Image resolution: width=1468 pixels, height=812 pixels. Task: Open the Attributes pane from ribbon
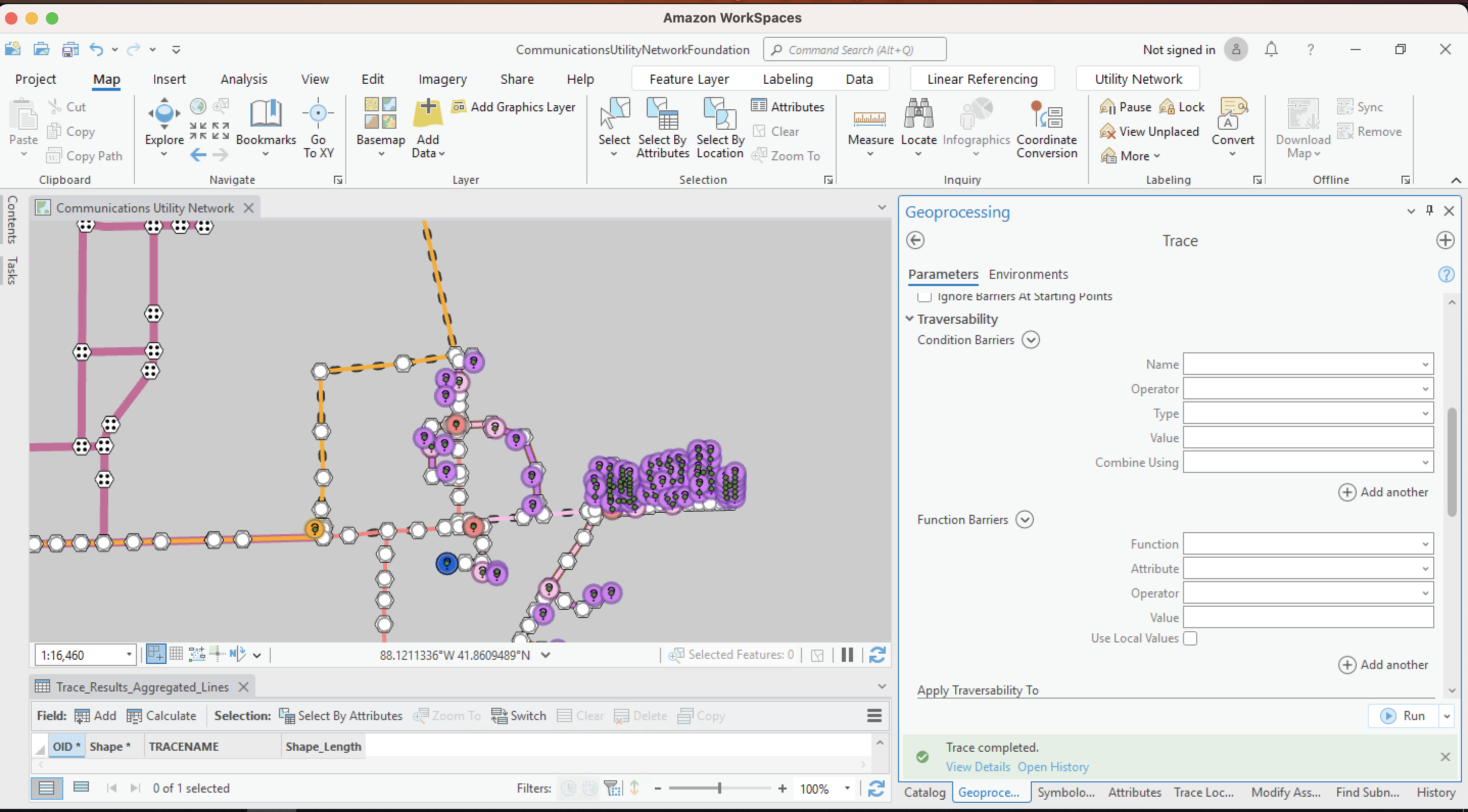click(788, 107)
